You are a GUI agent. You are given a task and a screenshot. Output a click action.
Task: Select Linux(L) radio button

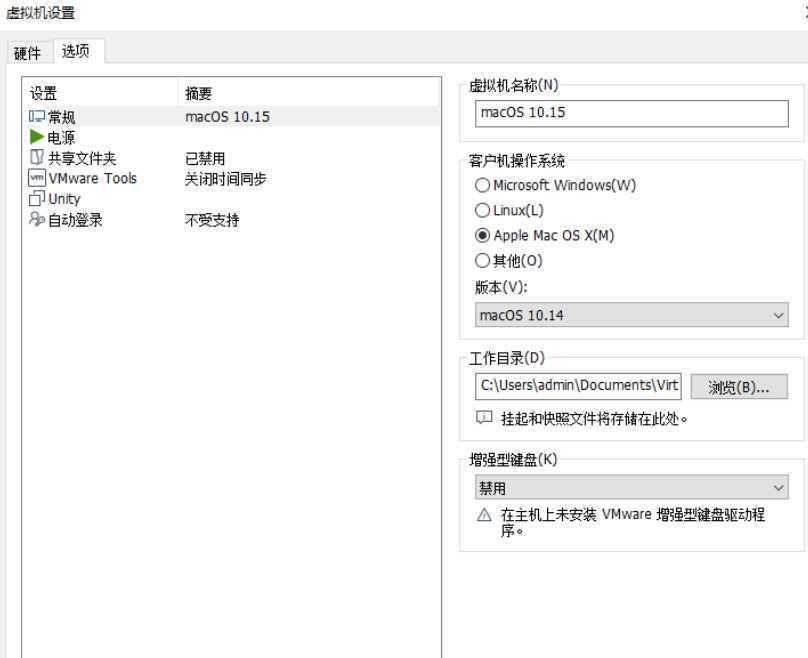pos(482,210)
